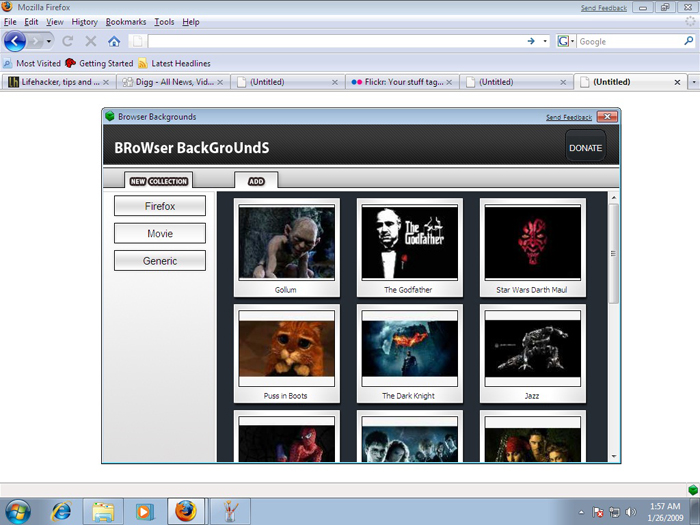The width and height of the screenshot is (700, 525).
Task: Click the search magnifier icon
Action: pyautogui.click(x=689, y=41)
